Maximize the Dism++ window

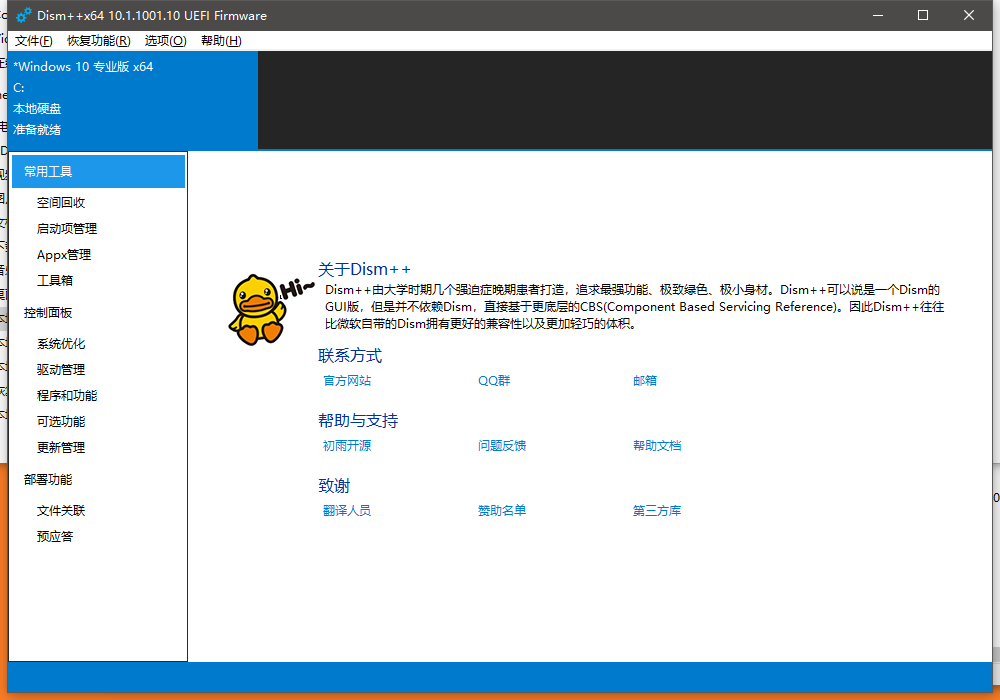(x=923, y=15)
